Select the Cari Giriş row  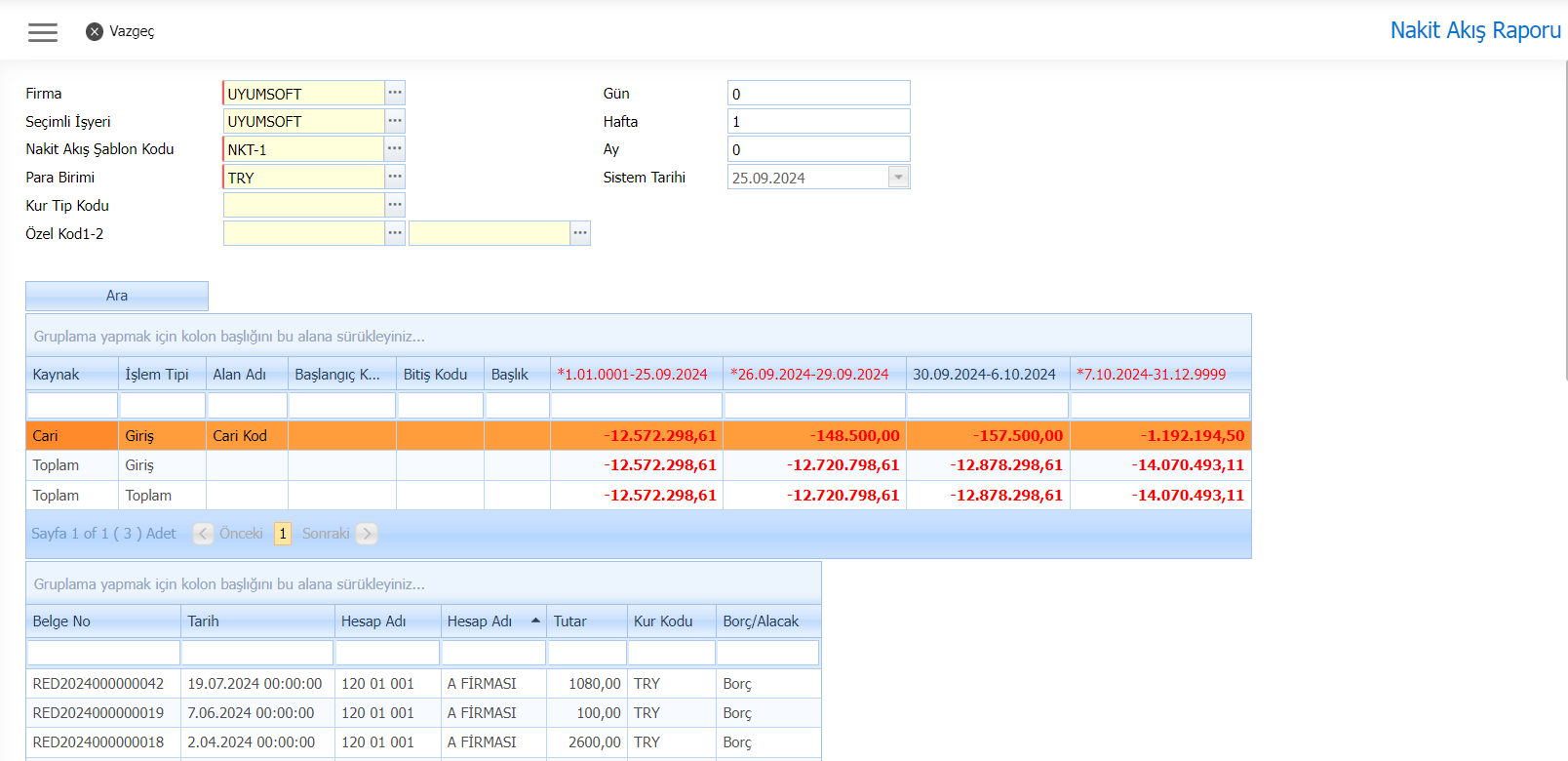(x=639, y=436)
